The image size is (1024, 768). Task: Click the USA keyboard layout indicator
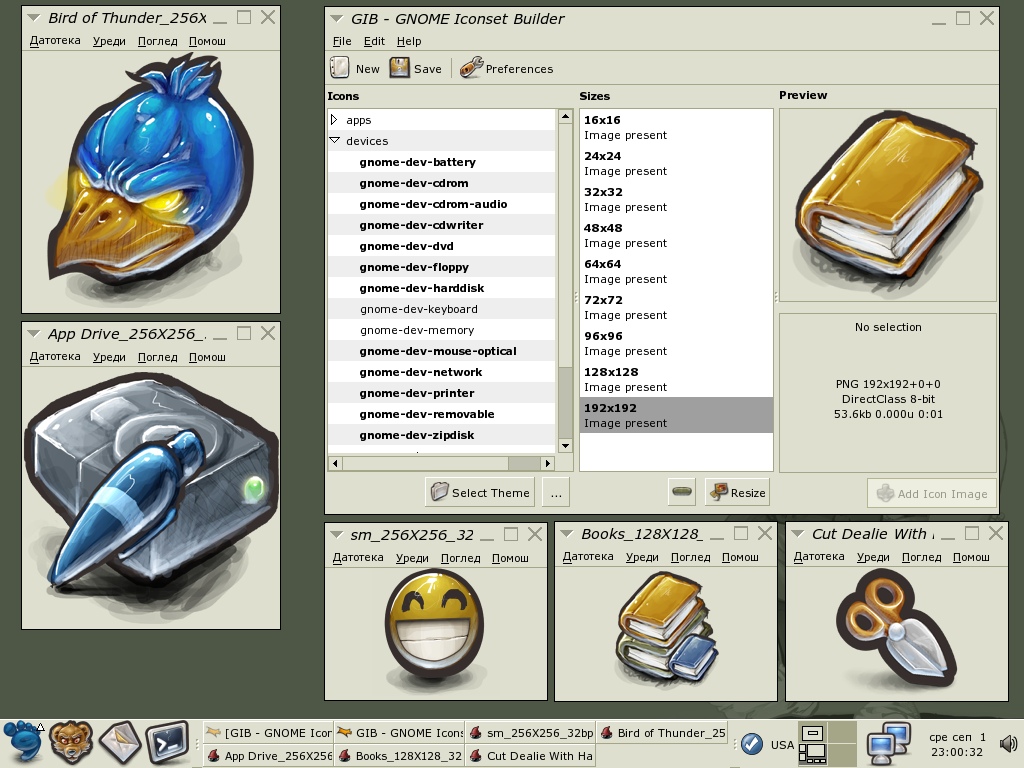point(782,744)
